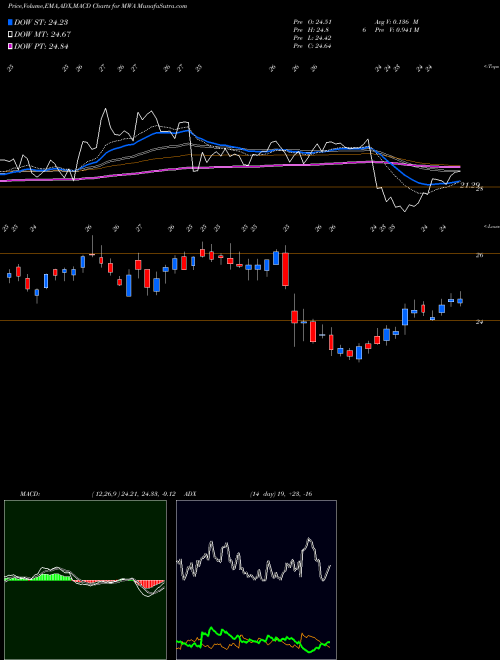Viewport: 500px width, 660px height.
Task: Click the Pre H: 24.8 high value
Action: click(x=311, y=30)
